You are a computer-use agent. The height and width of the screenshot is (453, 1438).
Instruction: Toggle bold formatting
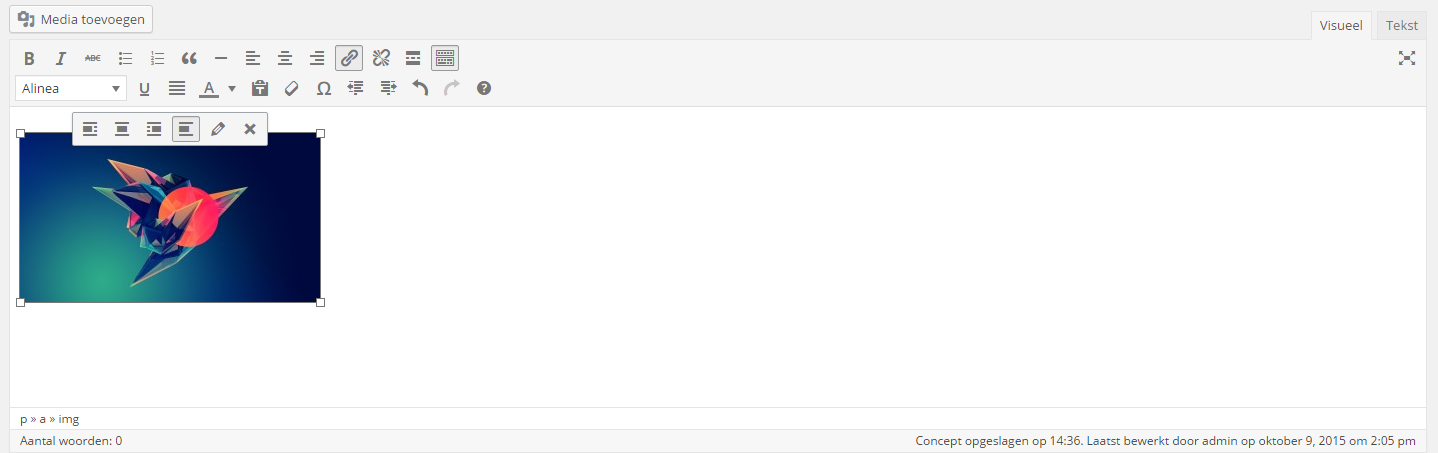pos(29,58)
